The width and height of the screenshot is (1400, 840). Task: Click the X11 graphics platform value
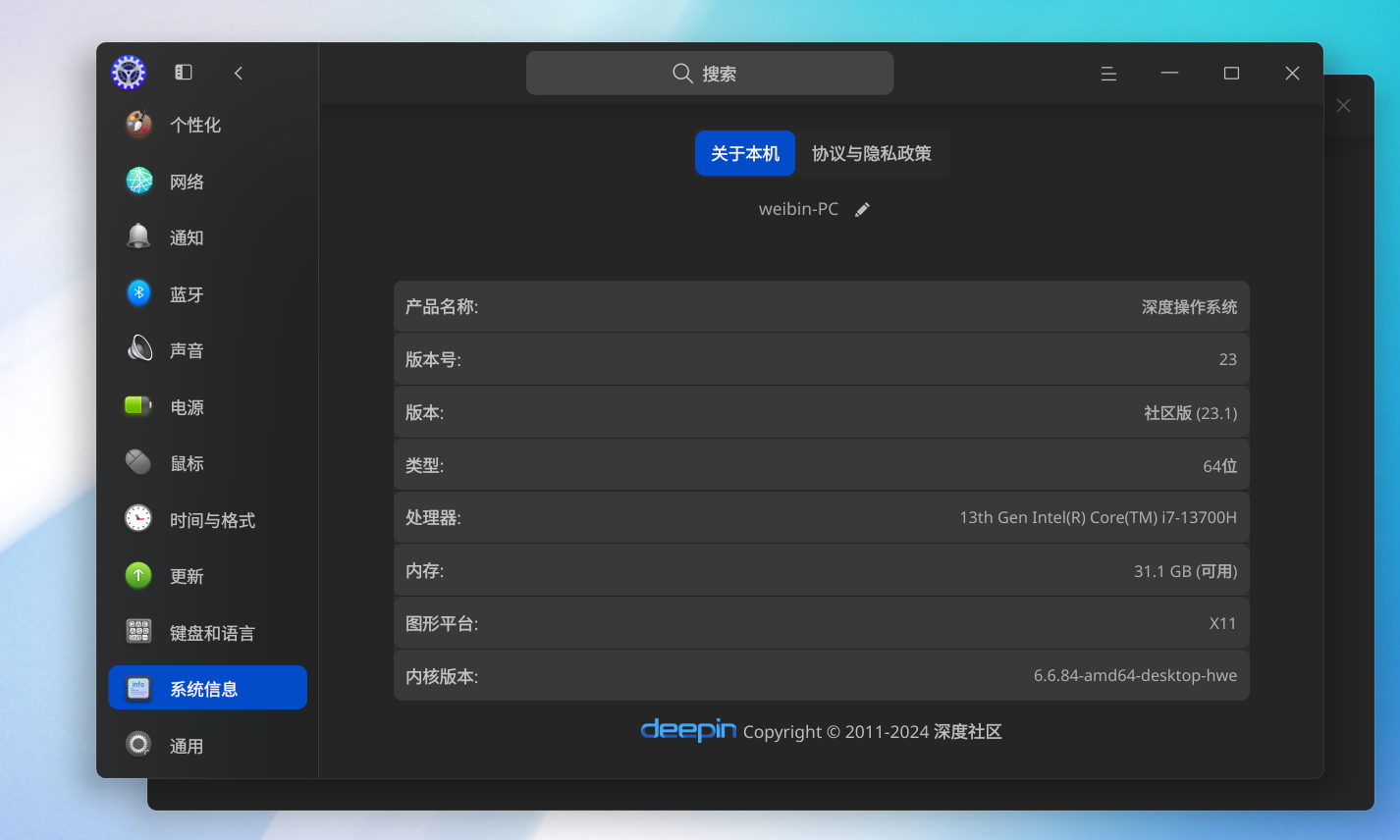point(1222,623)
